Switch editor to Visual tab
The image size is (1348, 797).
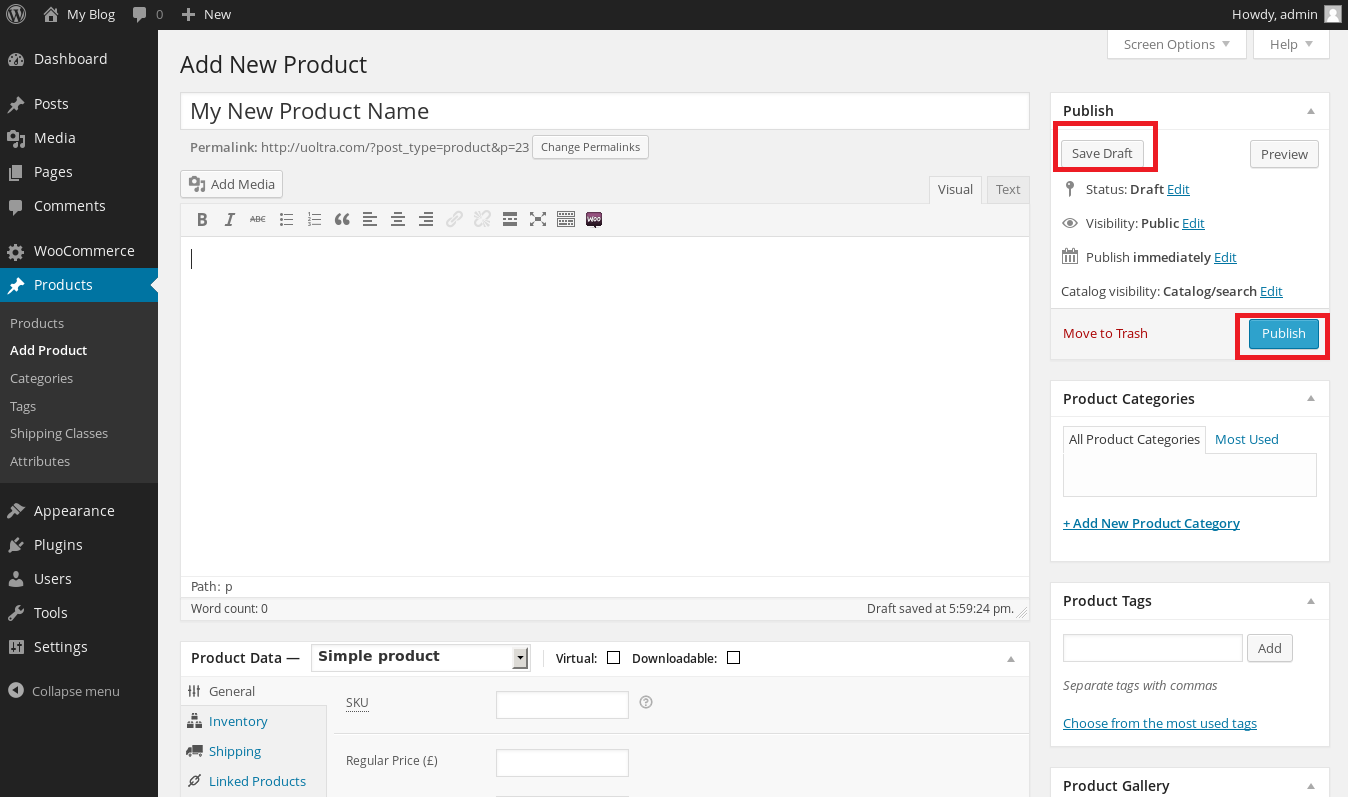tap(955, 189)
